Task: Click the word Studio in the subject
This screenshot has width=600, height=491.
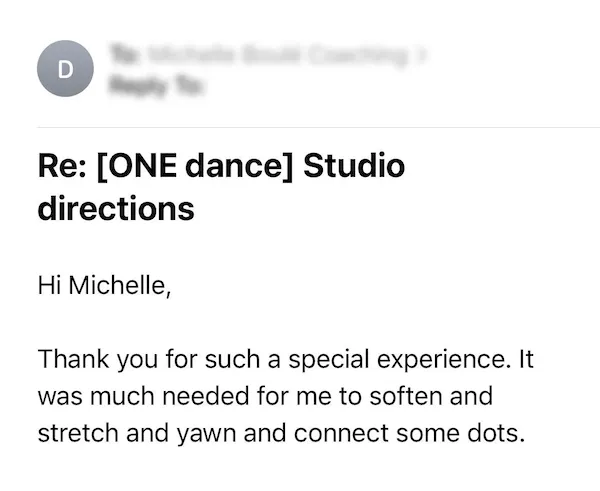Action: pyautogui.click(x=354, y=166)
